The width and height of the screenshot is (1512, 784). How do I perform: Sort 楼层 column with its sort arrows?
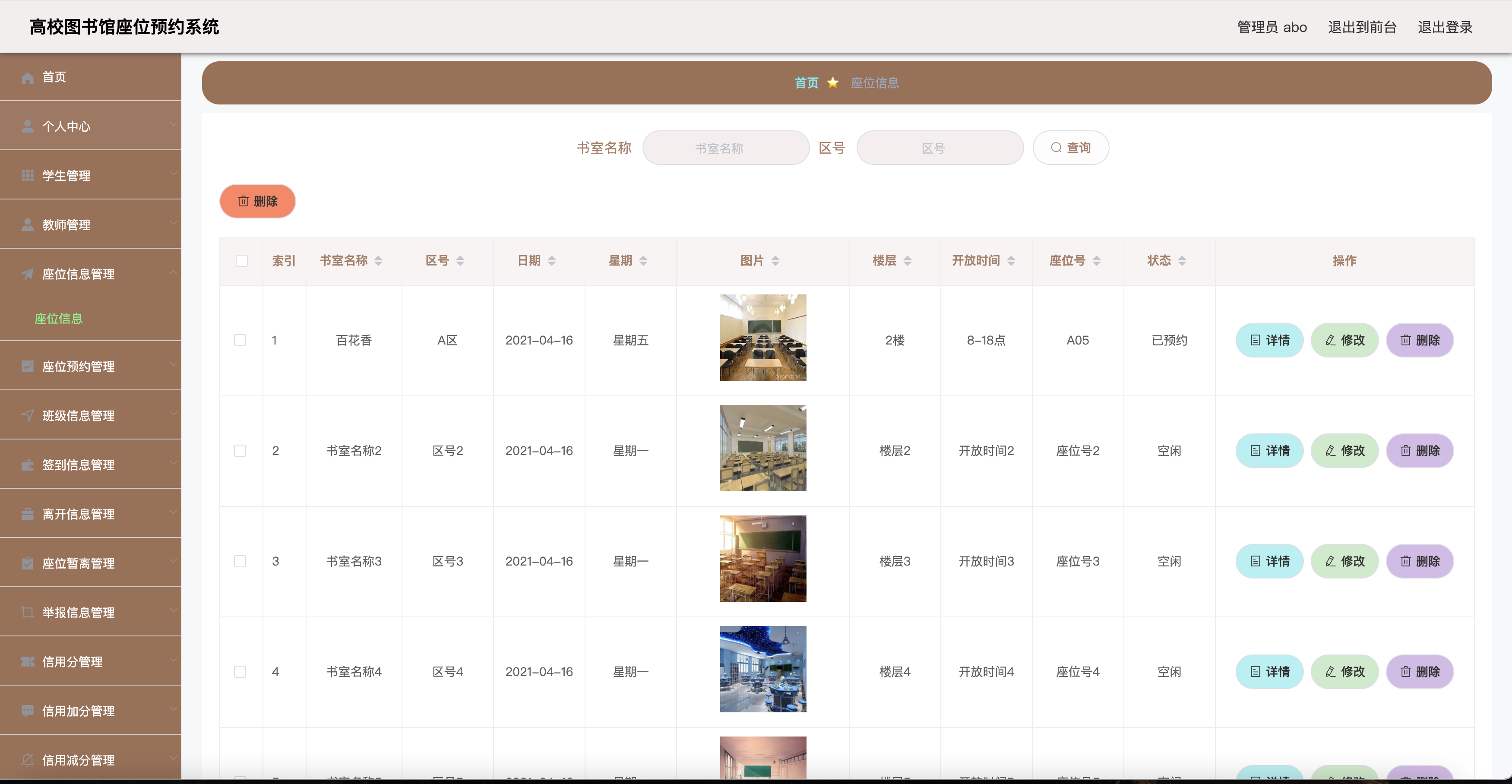click(x=908, y=261)
